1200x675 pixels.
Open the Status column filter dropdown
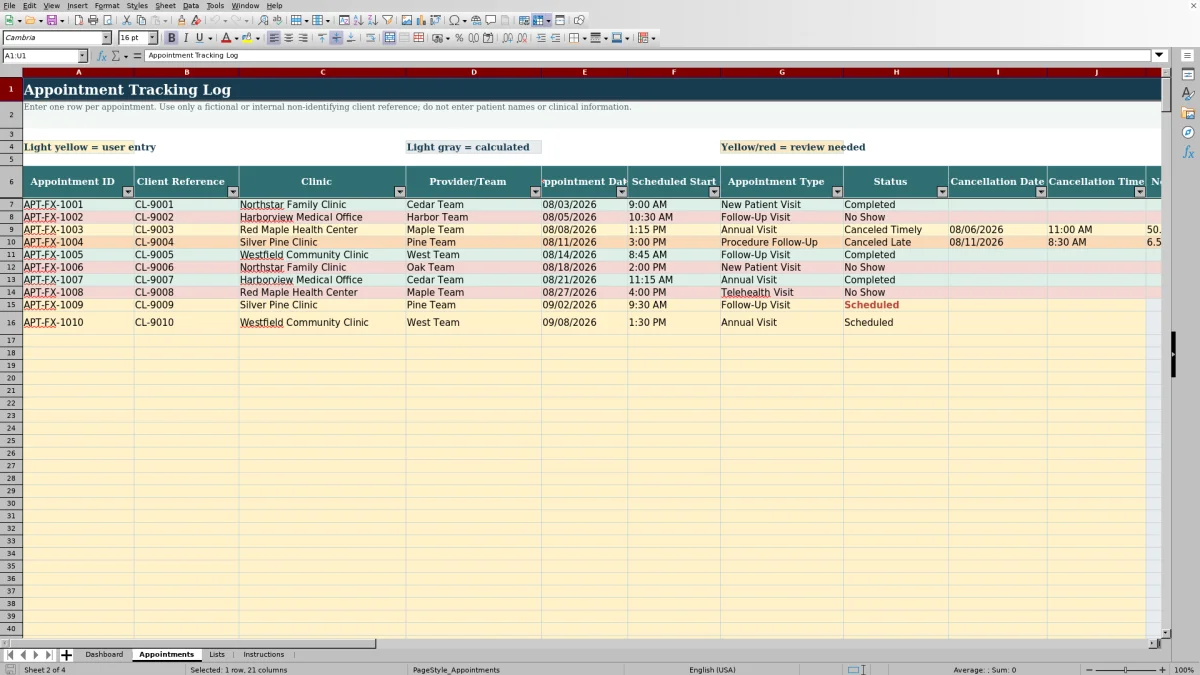coord(941,192)
